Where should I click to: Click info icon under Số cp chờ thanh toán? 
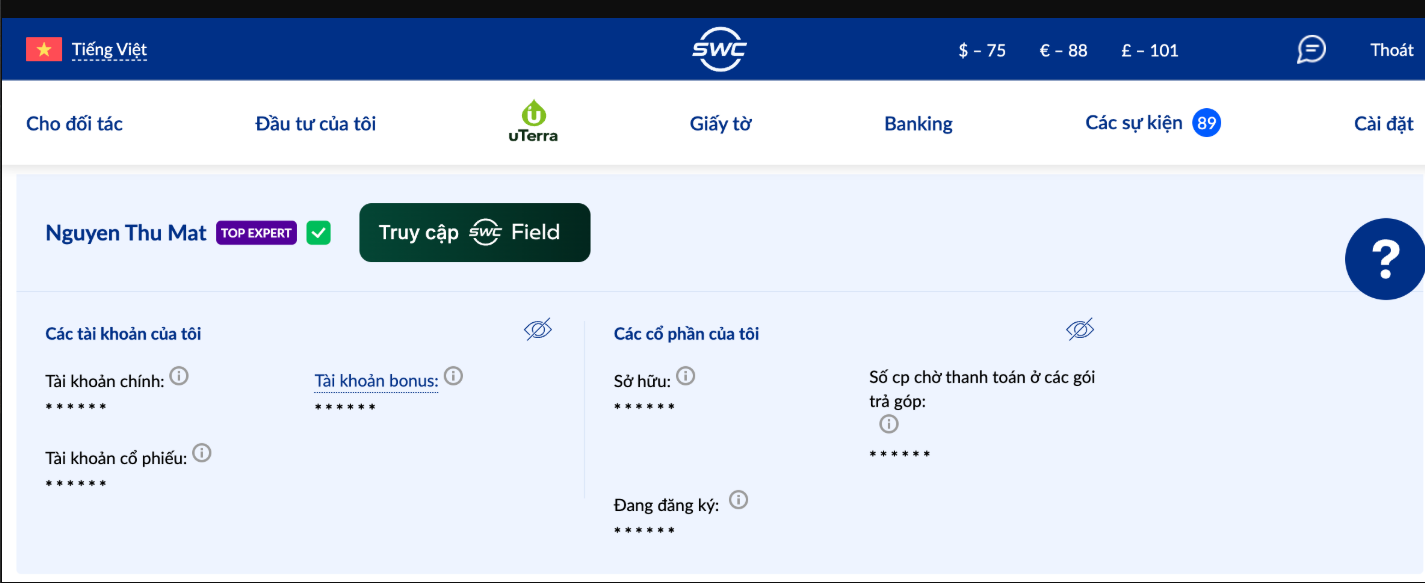point(889,424)
